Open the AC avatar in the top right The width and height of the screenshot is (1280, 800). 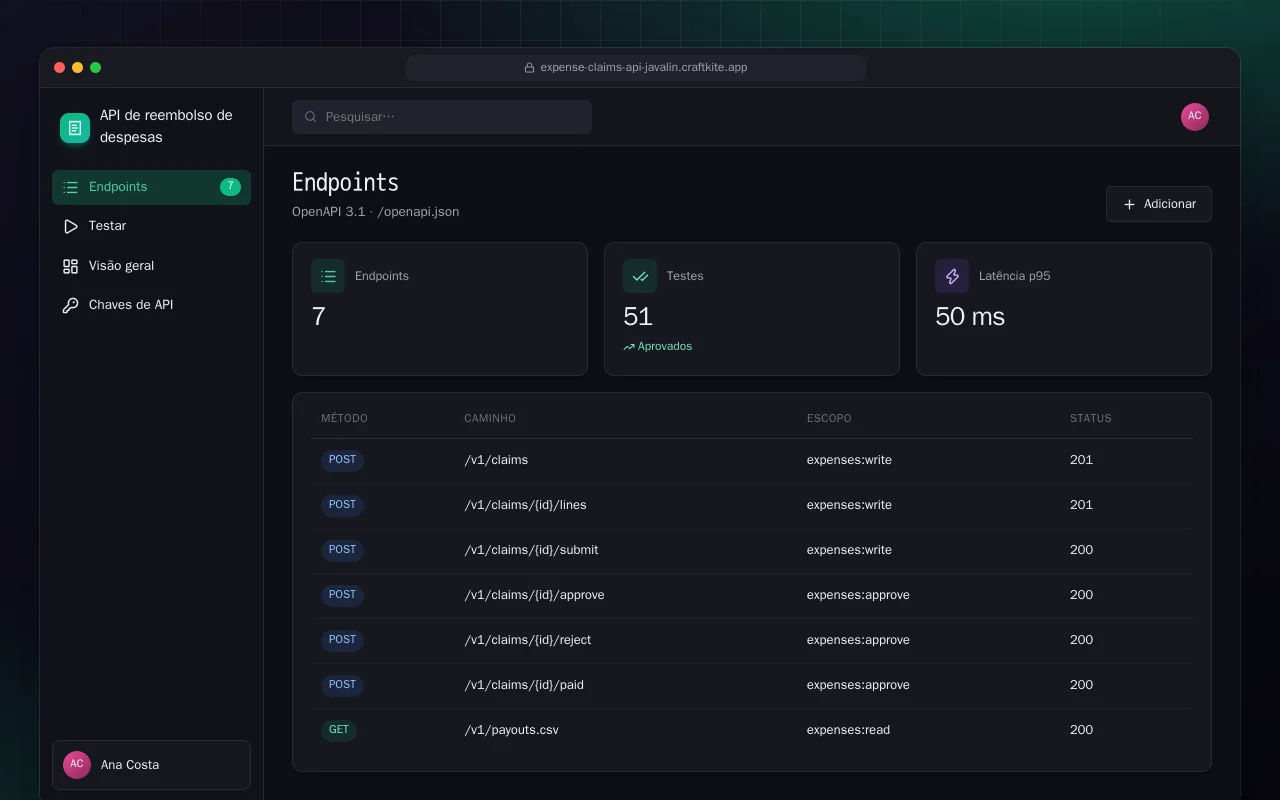click(x=1195, y=117)
